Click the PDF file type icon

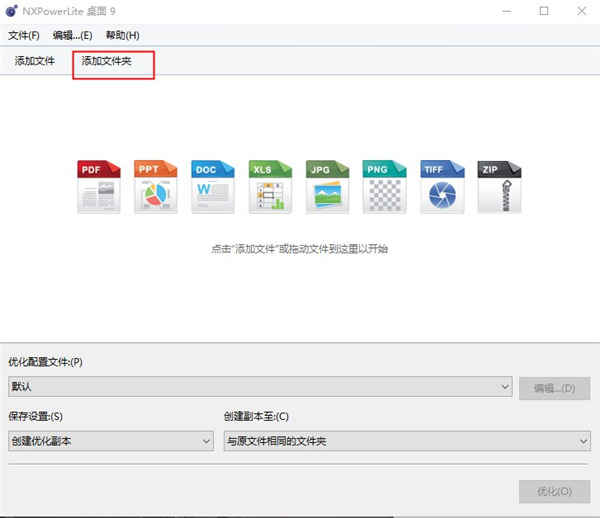99,186
